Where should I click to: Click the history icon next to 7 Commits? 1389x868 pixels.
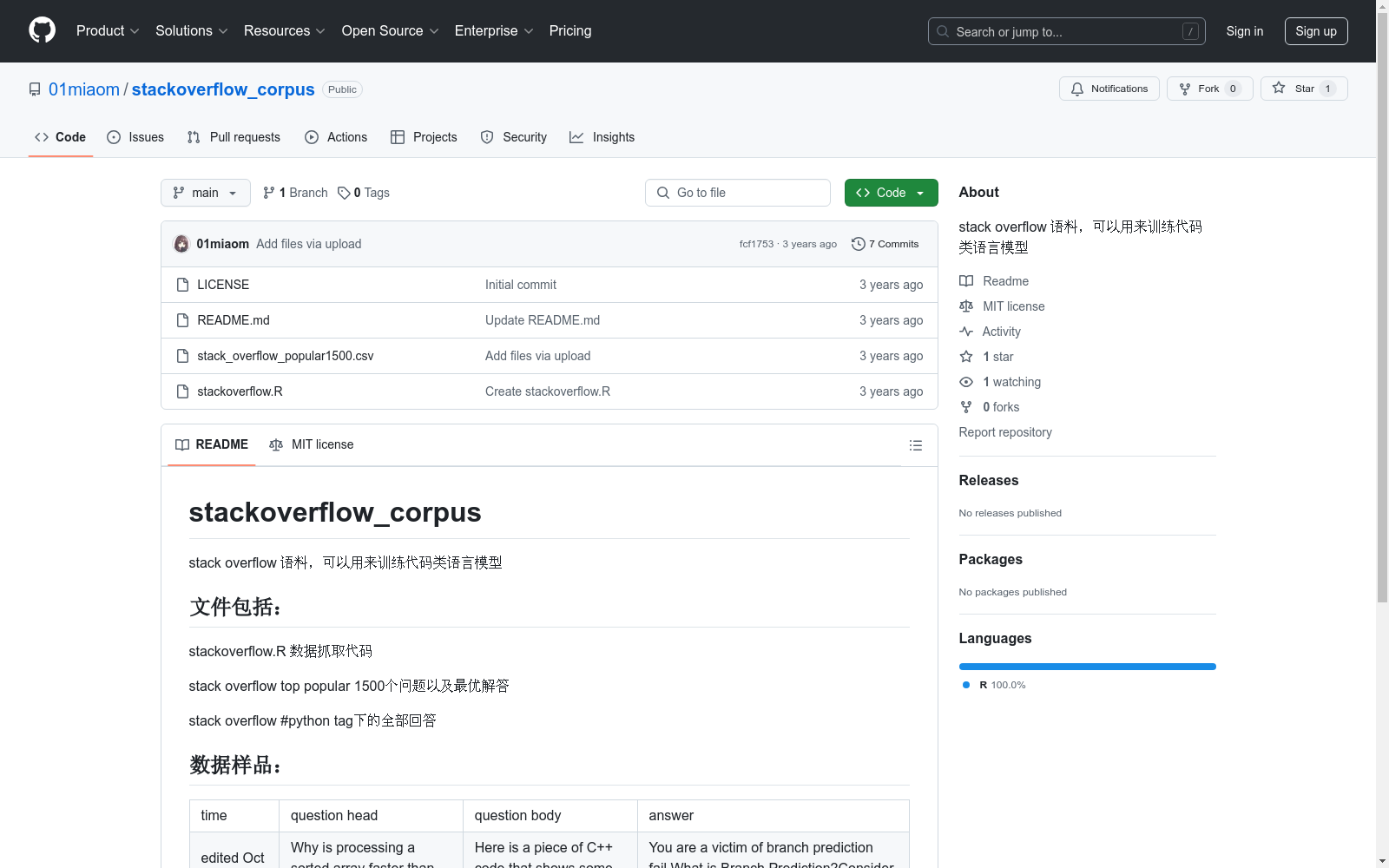pyautogui.click(x=859, y=244)
